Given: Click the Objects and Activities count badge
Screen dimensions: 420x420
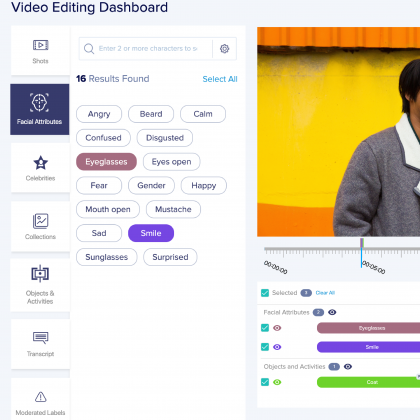Looking at the screenshot, I should 334,367.
